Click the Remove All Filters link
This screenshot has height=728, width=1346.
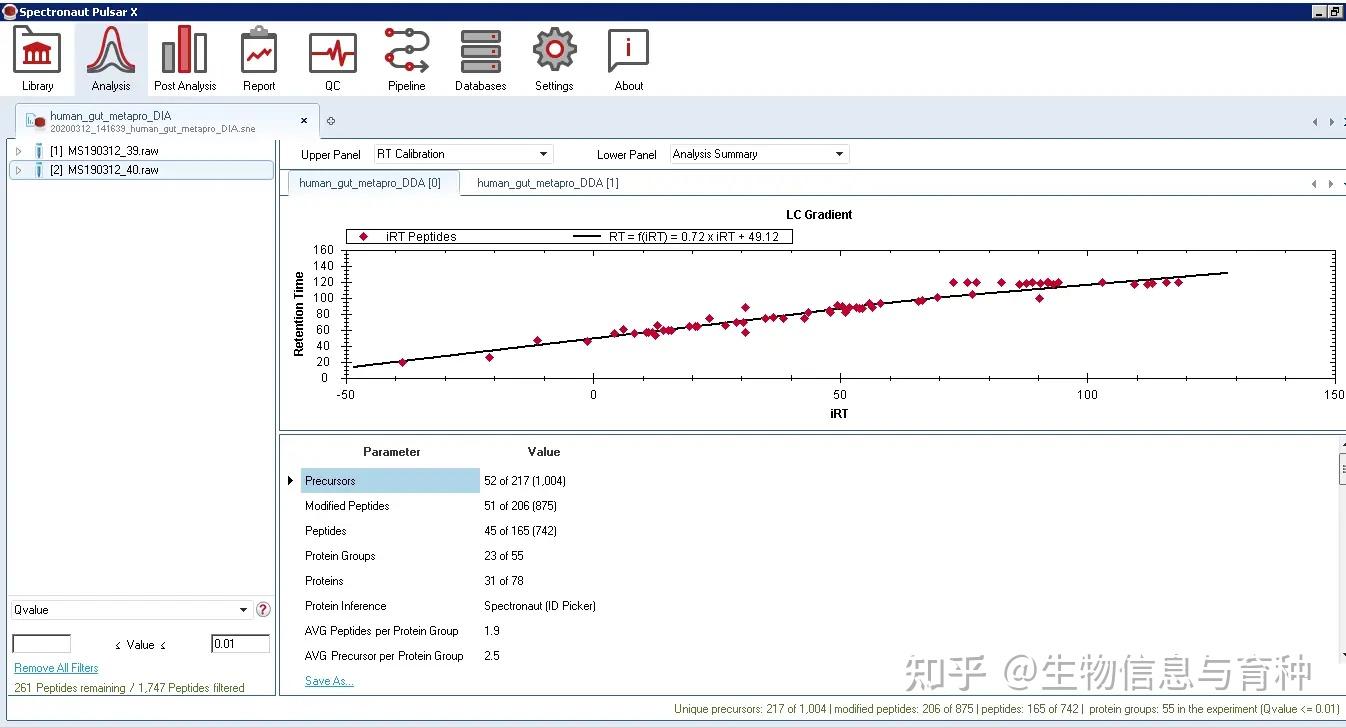pyautogui.click(x=55, y=667)
